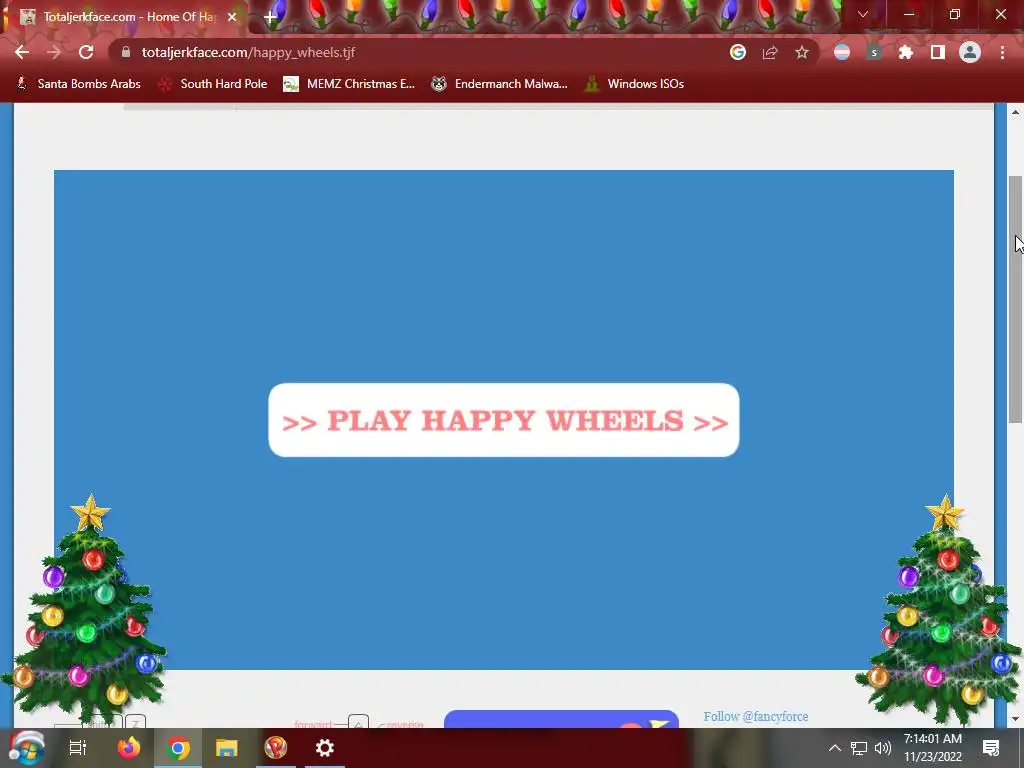Open a new browser tab
Image resolution: width=1024 pixels, height=768 pixels.
coord(270,17)
